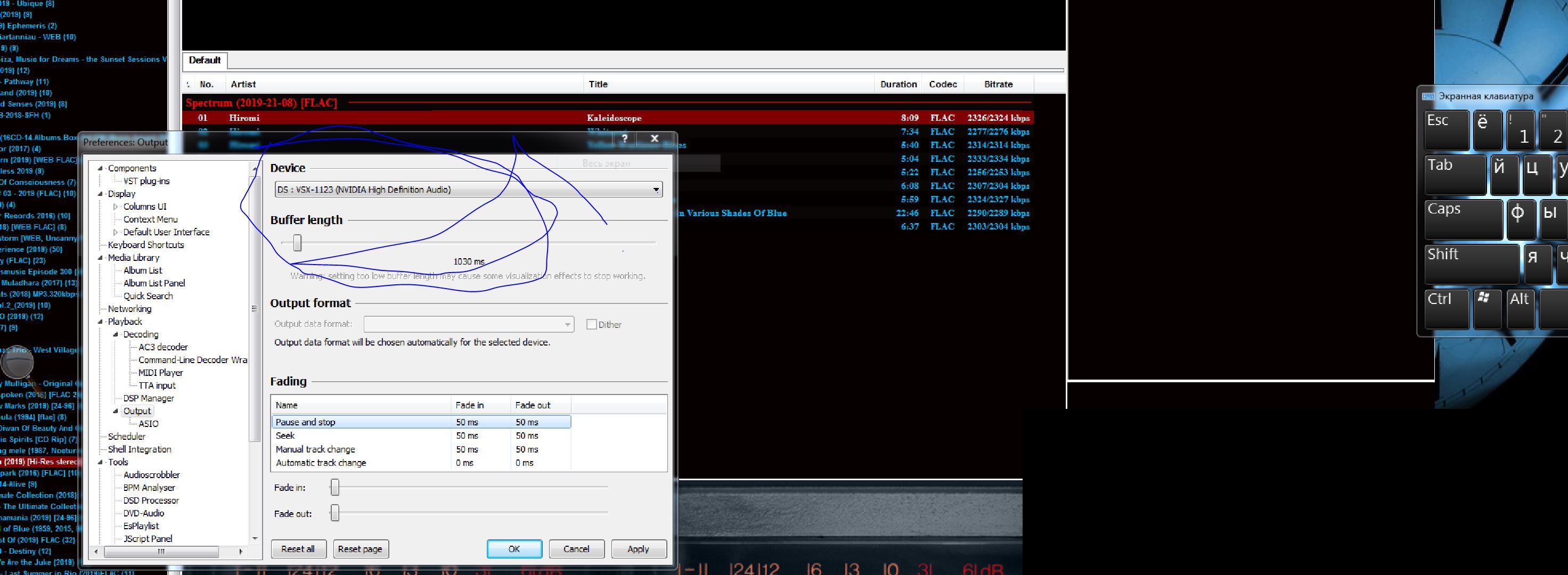Viewport: 1568px width, 575px height.
Task: Enable the Dither checkbox
Action: coord(591,324)
